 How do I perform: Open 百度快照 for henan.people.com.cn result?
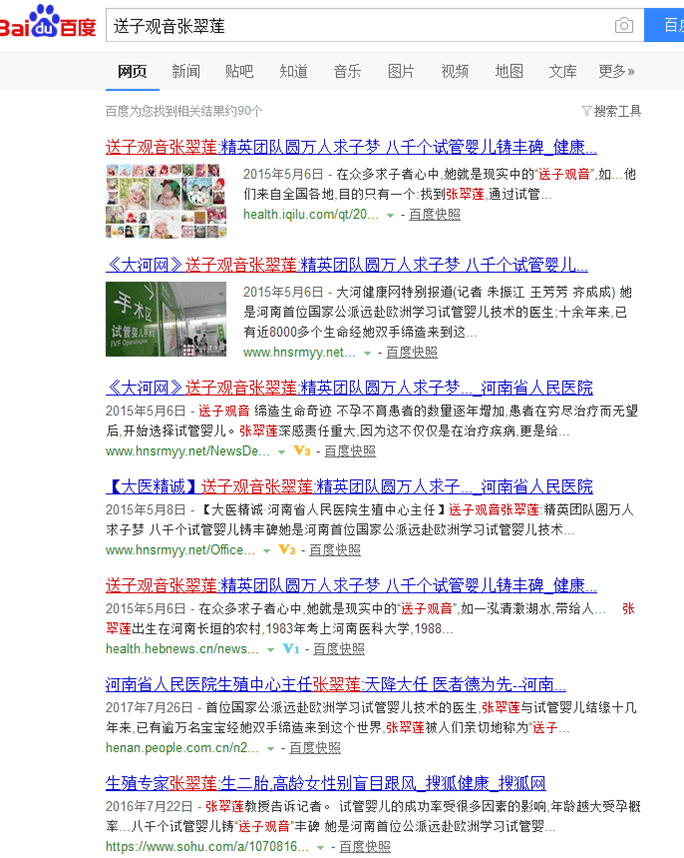[x=315, y=747]
